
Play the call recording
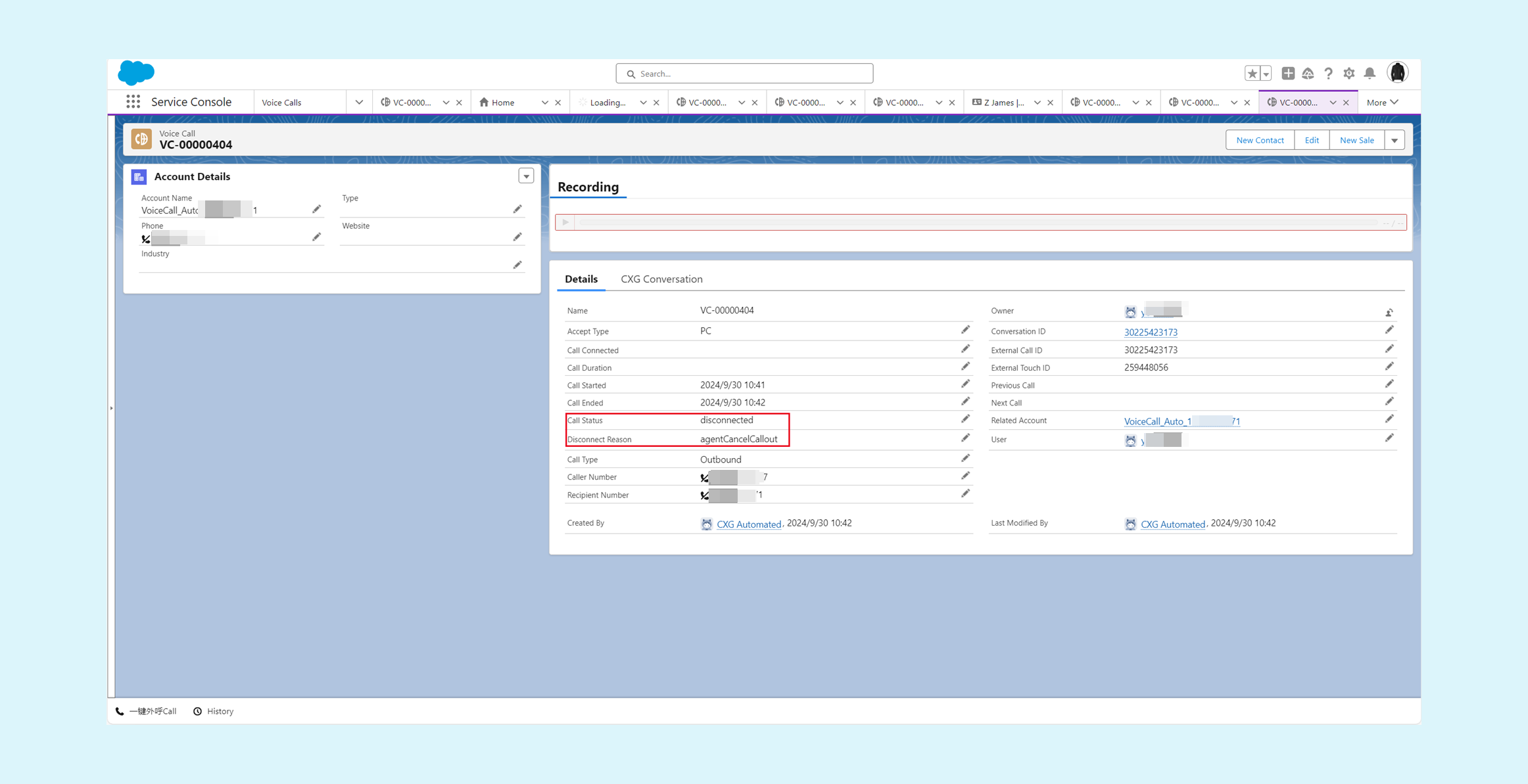coord(565,222)
